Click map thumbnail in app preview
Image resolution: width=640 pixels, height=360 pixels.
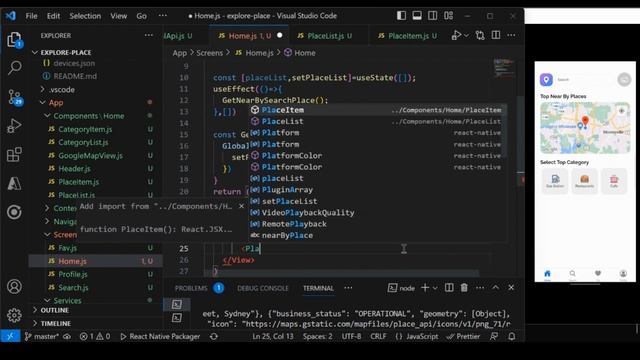585,128
